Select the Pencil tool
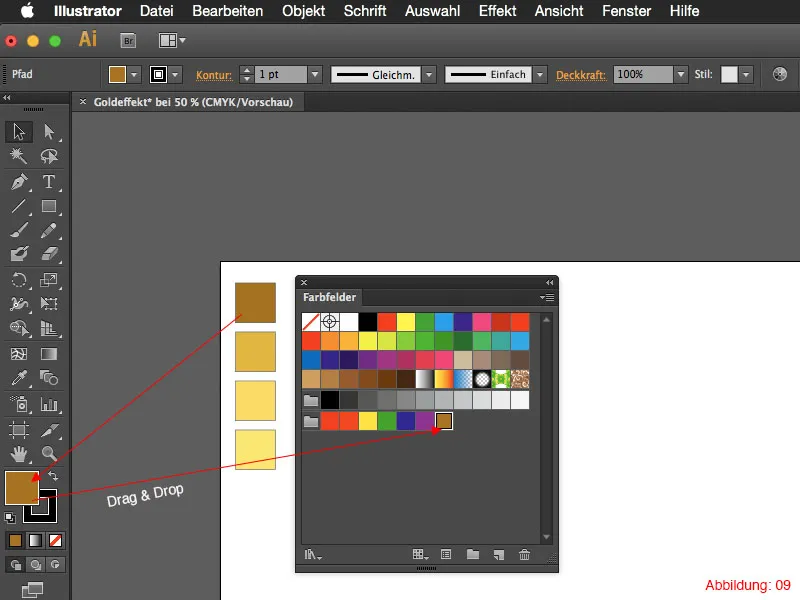Image resolution: width=800 pixels, height=600 pixels. pos(49,230)
